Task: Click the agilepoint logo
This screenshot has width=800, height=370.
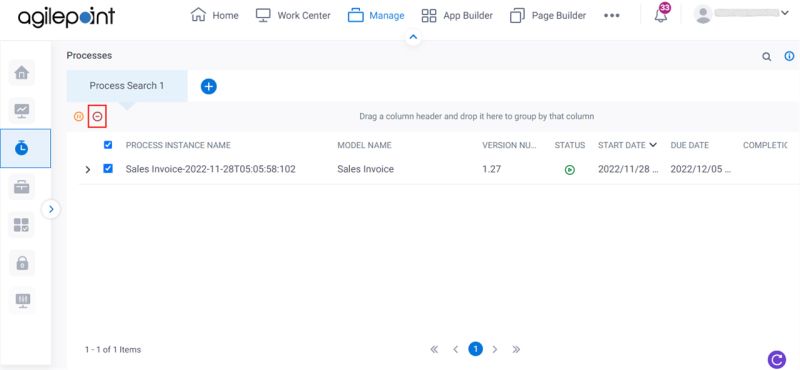Action: (x=66, y=17)
